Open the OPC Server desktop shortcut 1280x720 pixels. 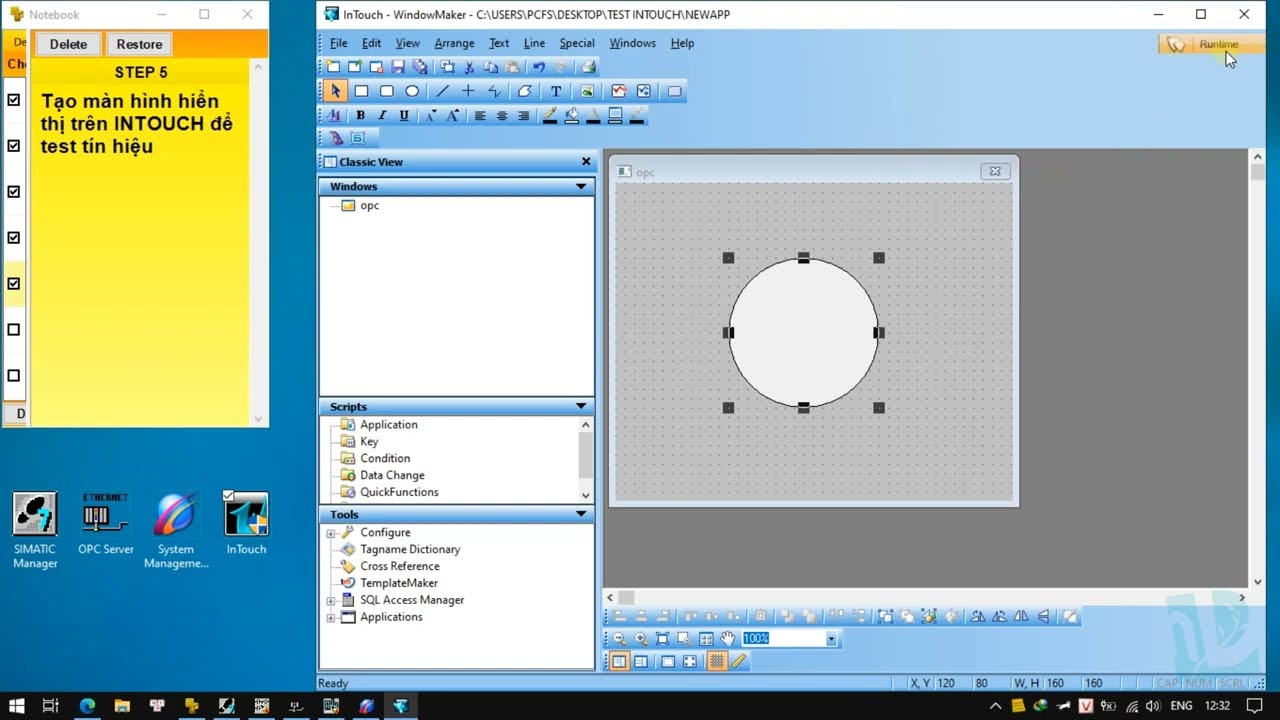tap(105, 524)
